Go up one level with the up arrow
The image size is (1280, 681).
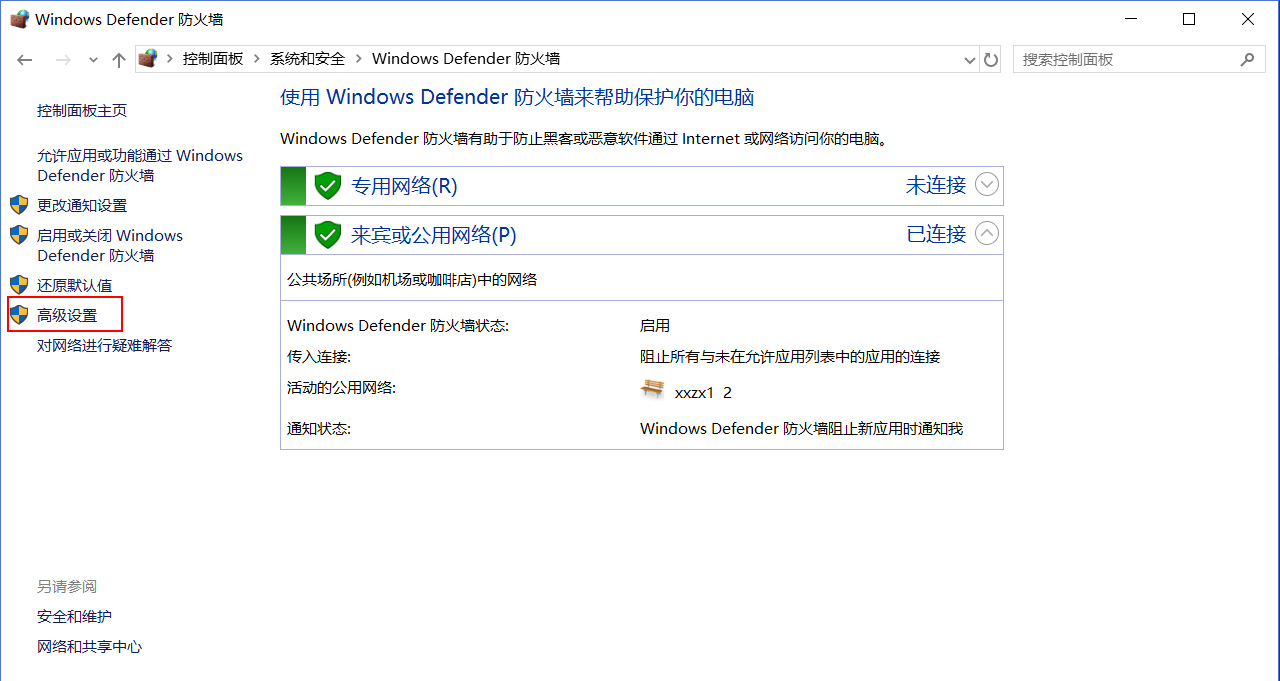(119, 60)
